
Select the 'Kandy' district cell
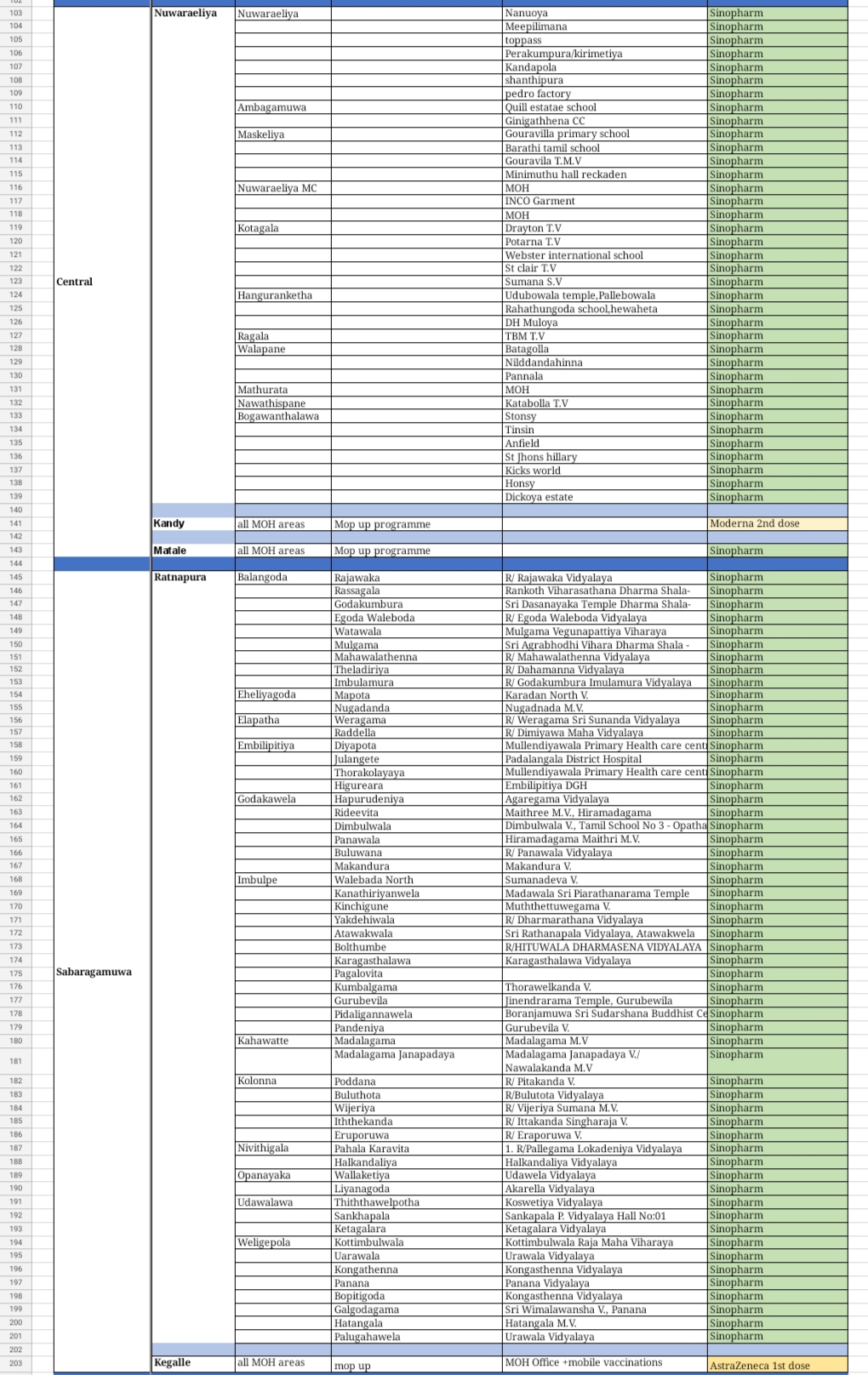point(192,524)
